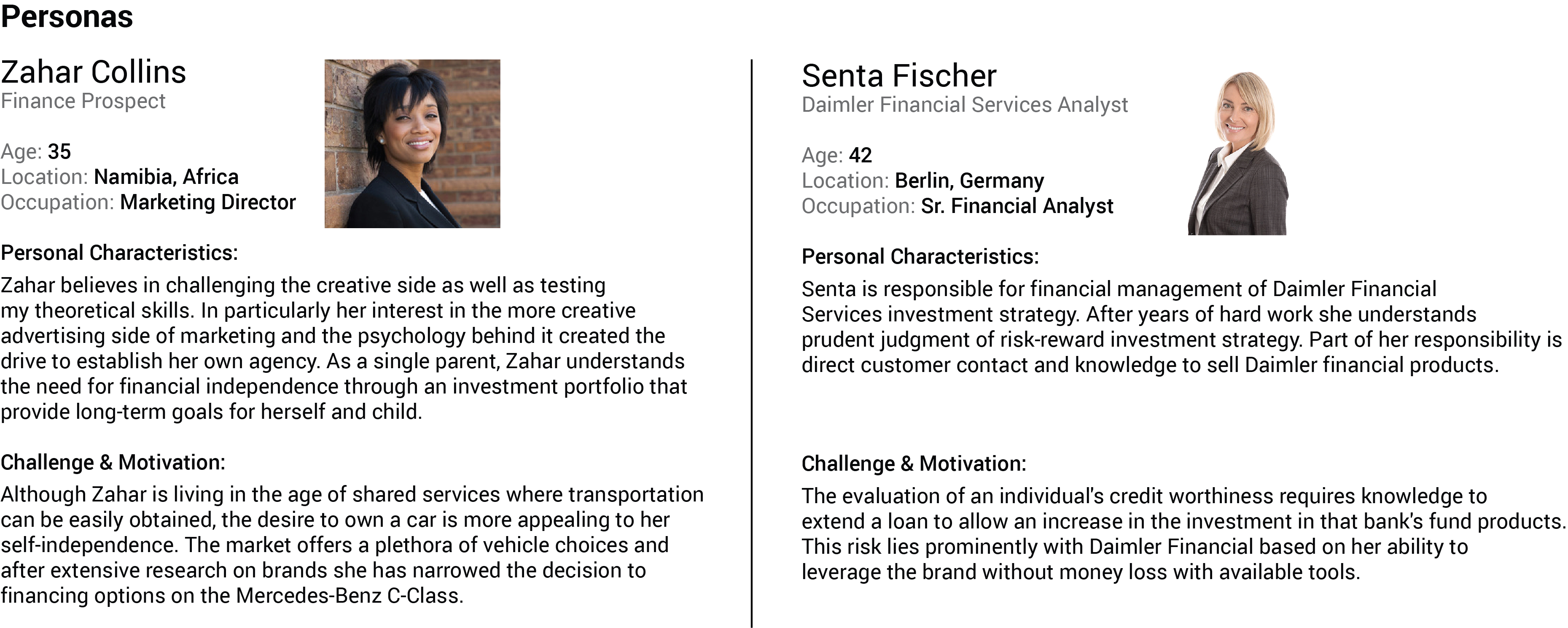1568x628 pixels.
Task: Select the Zahar Collins name heading
Action: 93,73
